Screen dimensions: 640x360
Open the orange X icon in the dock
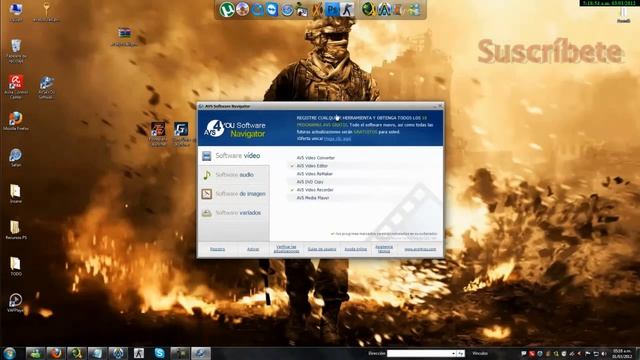point(317,9)
